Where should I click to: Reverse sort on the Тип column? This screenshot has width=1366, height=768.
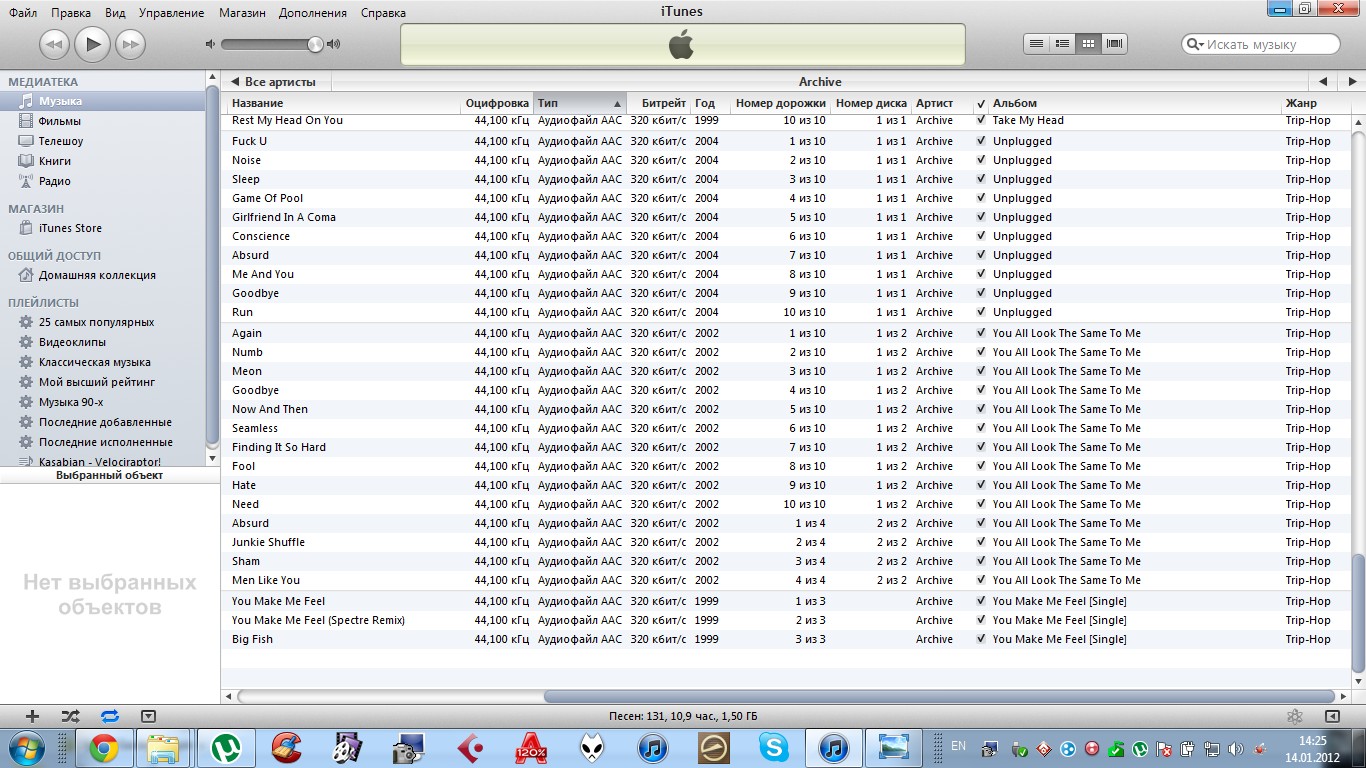coord(580,103)
